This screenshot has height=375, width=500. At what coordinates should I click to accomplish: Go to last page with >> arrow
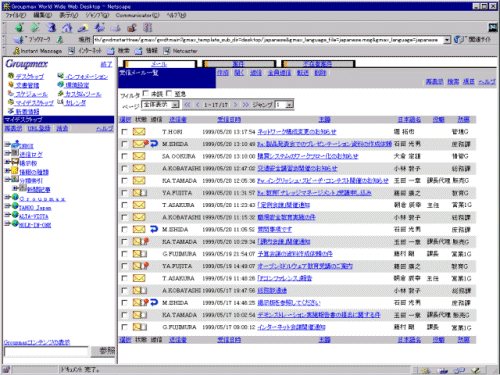(x=246, y=105)
